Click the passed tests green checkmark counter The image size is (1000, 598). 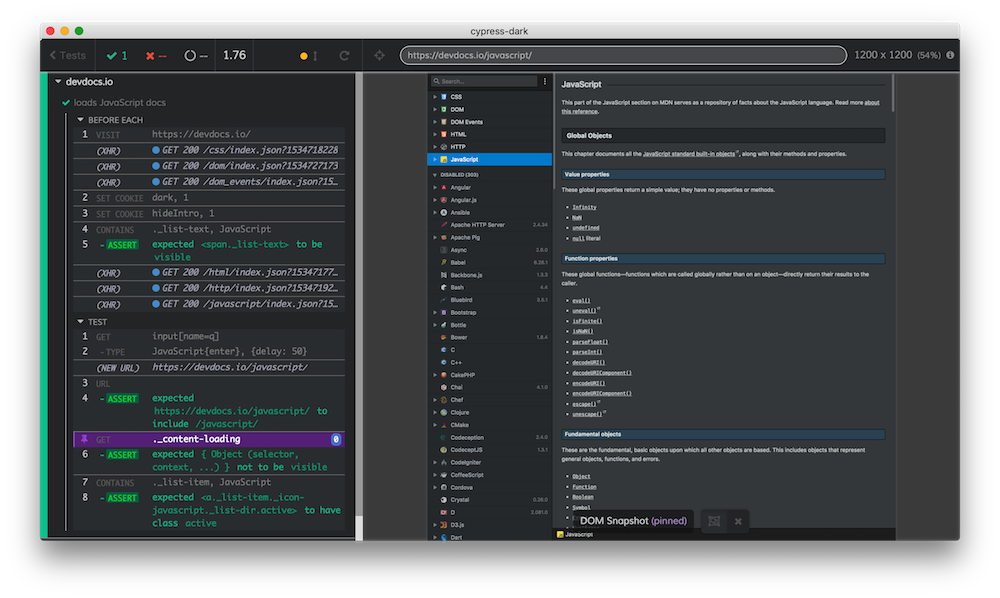(x=117, y=55)
